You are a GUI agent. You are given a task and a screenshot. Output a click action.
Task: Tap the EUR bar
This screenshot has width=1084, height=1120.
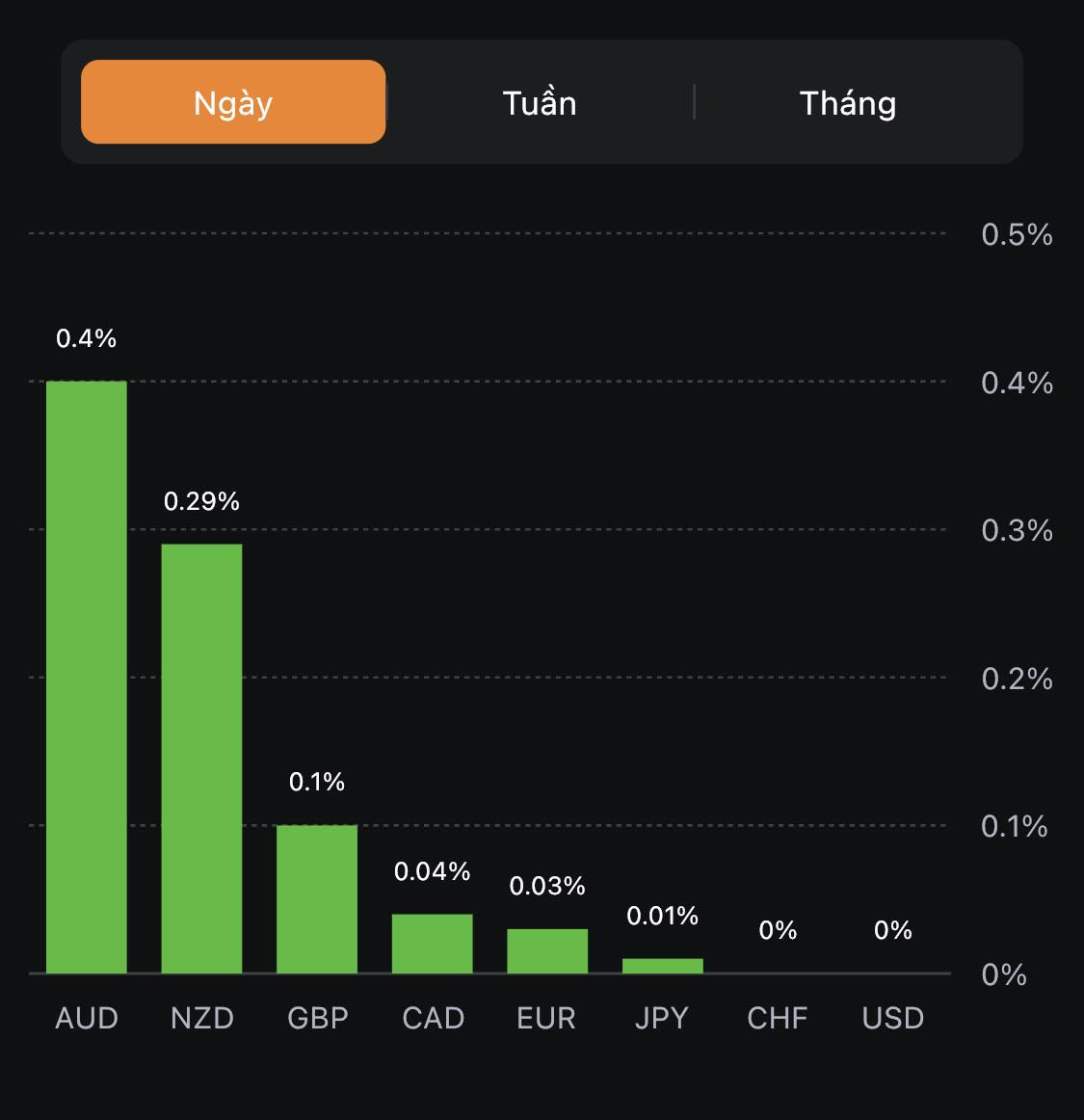(x=547, y=951)
